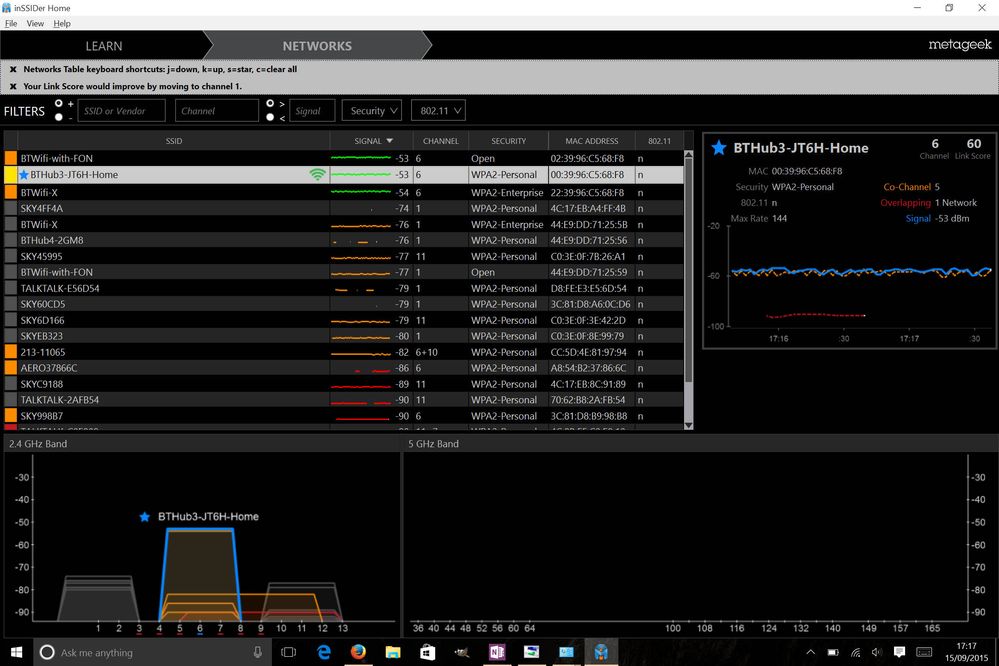Screen dimensions: 999x666
Task: Select the SKYC9188 network row
Action: click(x=344, y=384)
